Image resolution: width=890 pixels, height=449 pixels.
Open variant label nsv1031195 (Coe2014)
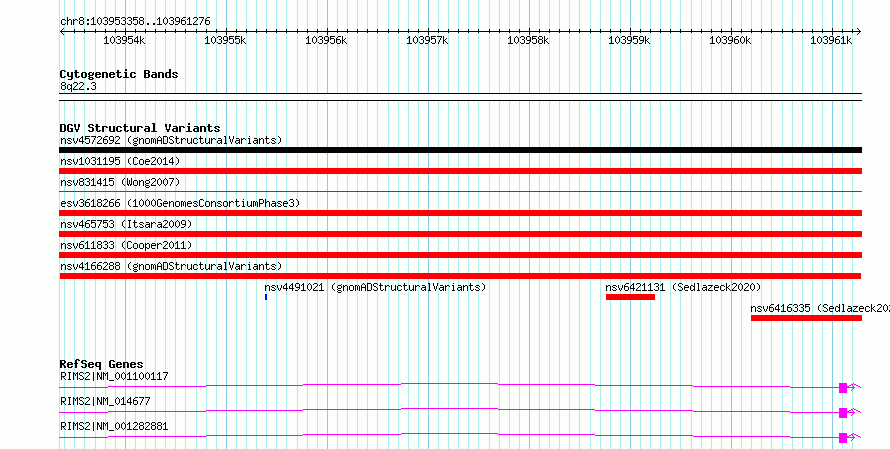point(120,161)
